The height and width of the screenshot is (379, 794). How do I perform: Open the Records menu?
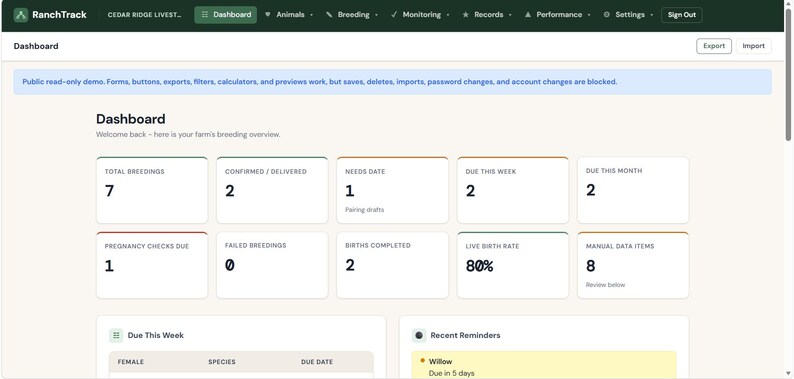click(x=487, y=15)
